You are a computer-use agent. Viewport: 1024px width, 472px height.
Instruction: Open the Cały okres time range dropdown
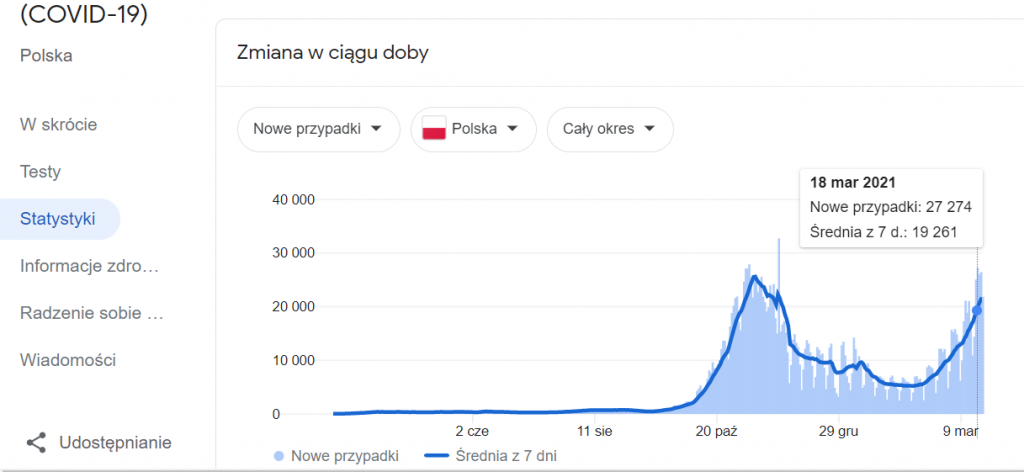[x=610, y=129]
